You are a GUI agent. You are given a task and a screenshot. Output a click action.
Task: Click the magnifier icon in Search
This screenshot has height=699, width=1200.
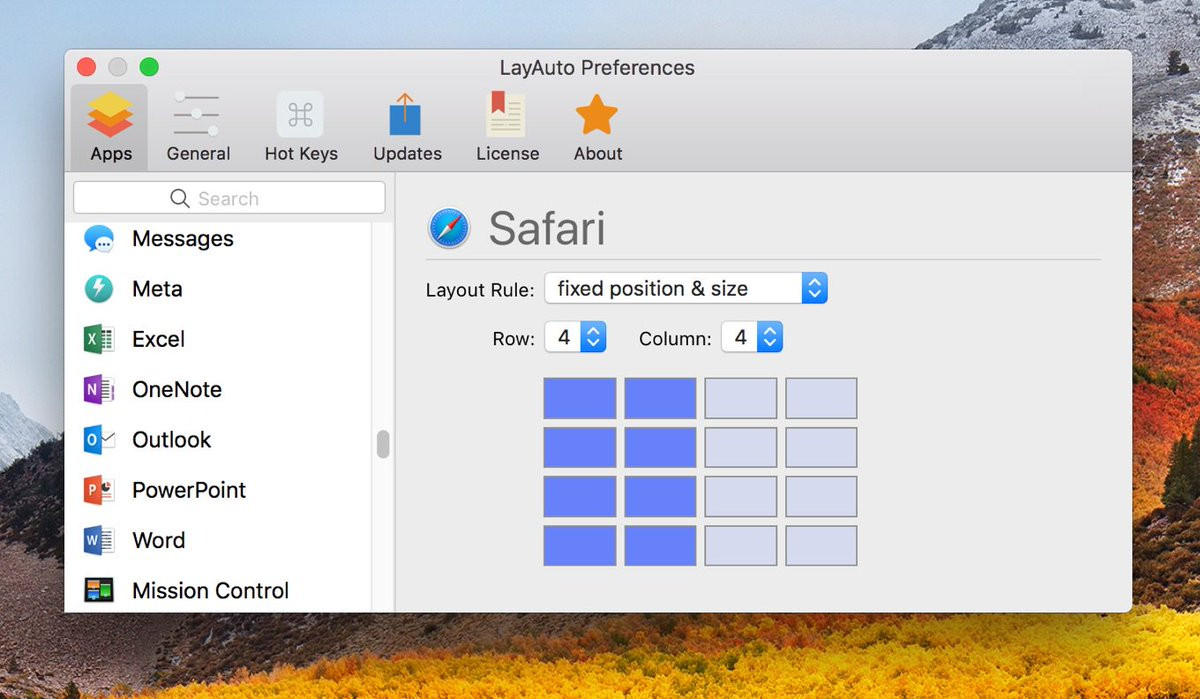pos(180,198)
